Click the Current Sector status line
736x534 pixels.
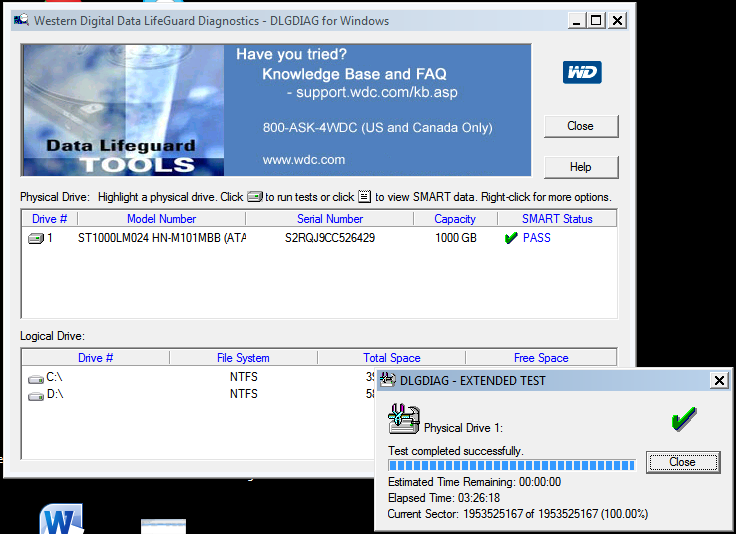click(518, 514)
